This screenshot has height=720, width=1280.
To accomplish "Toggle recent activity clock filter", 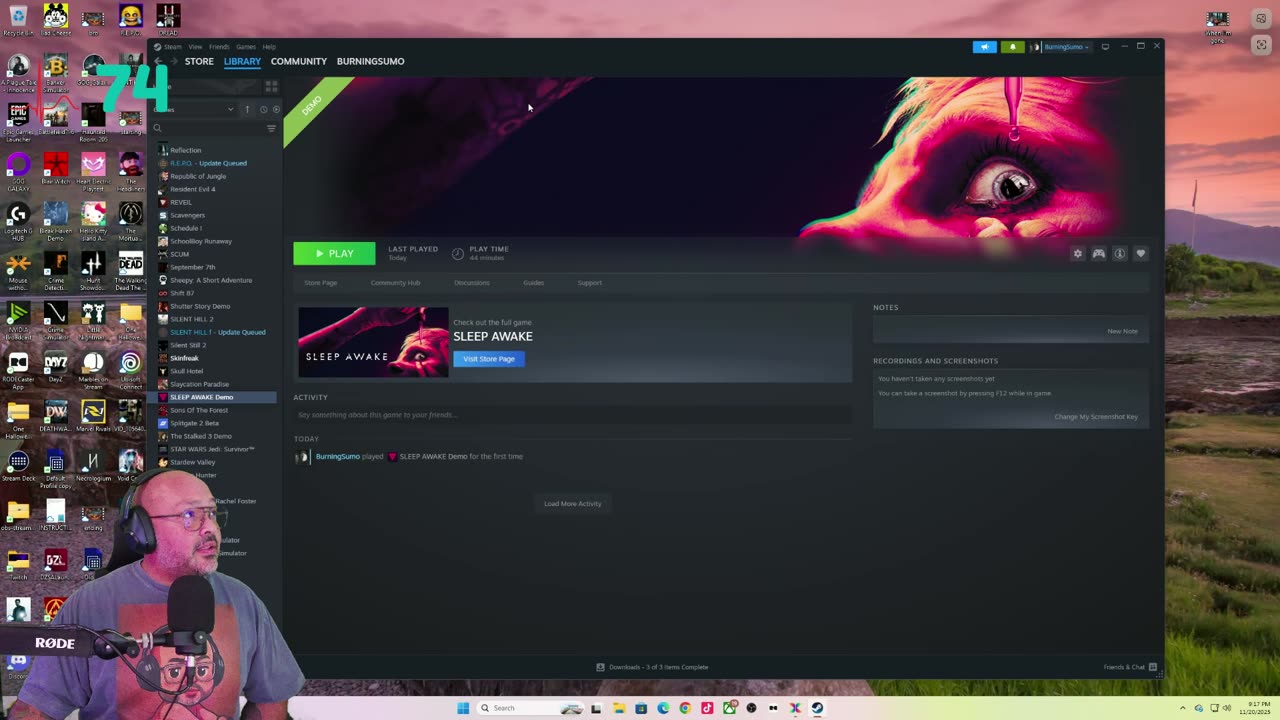I will (263, 109).
